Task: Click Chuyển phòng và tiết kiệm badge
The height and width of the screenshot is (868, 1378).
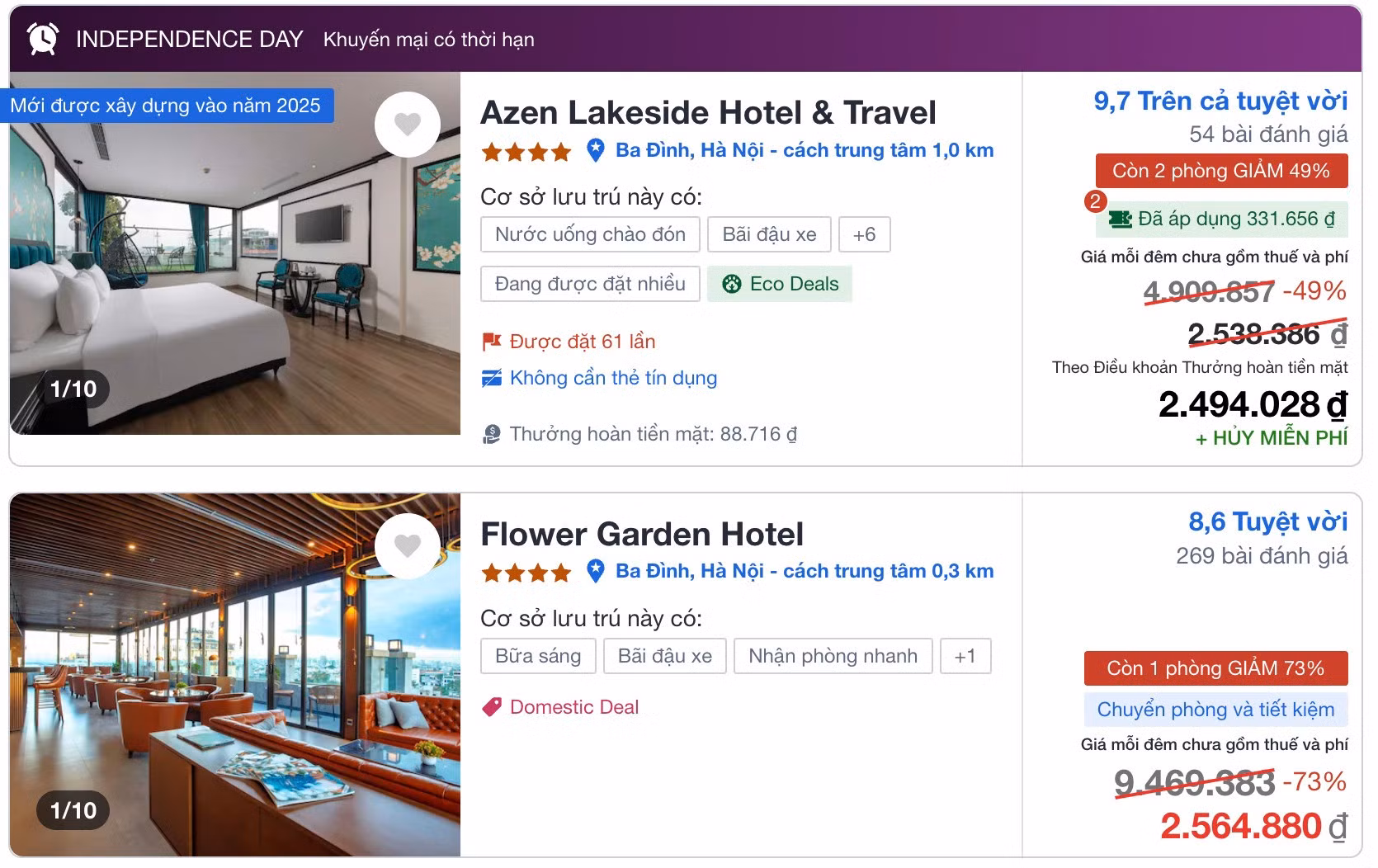Action: click(x=1215, y=710)
